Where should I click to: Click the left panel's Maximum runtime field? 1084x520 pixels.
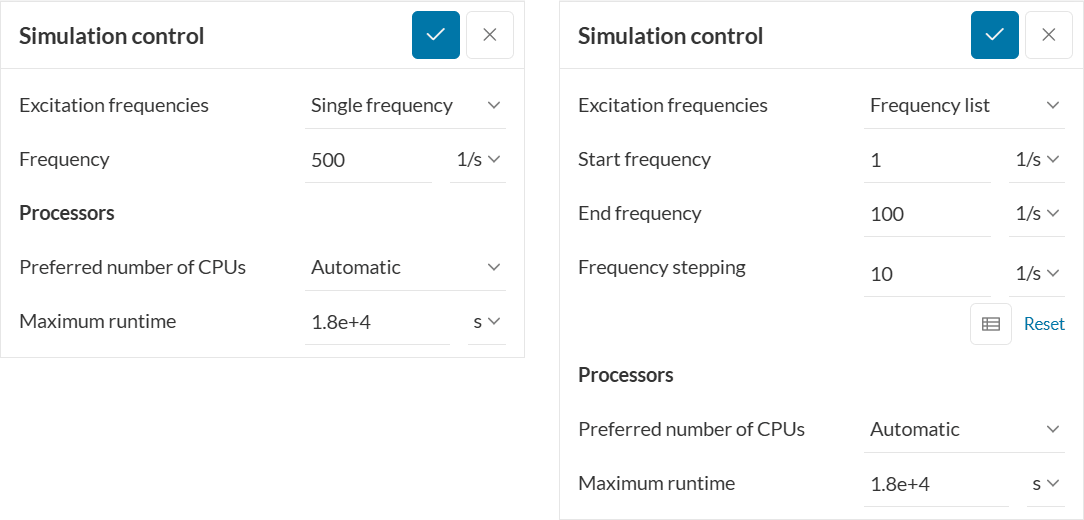point(377,321)
